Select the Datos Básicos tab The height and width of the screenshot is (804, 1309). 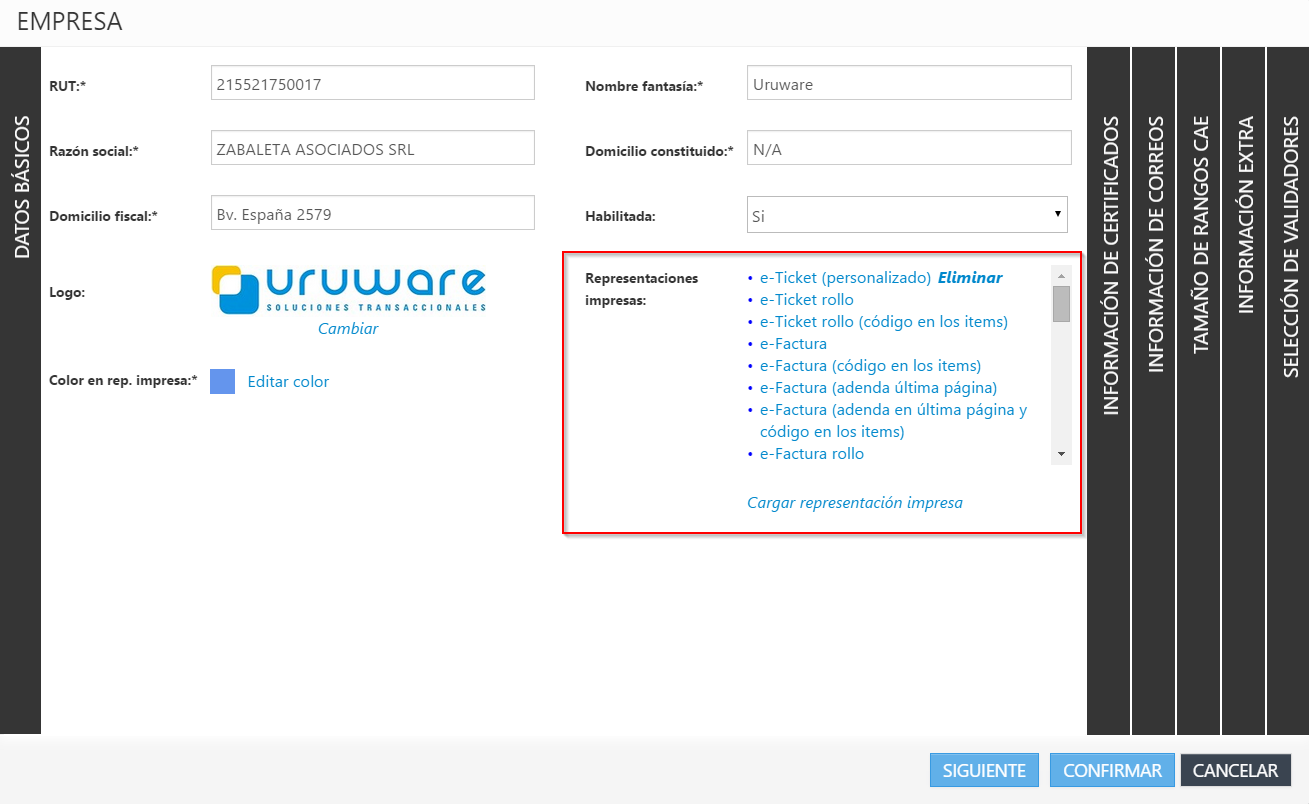point(21,187)
